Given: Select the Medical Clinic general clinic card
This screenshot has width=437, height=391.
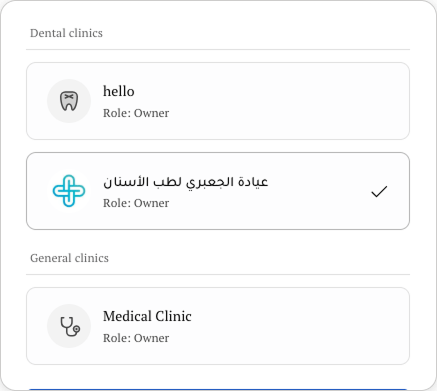Looking at the screenshot, I should pos(218,326).
